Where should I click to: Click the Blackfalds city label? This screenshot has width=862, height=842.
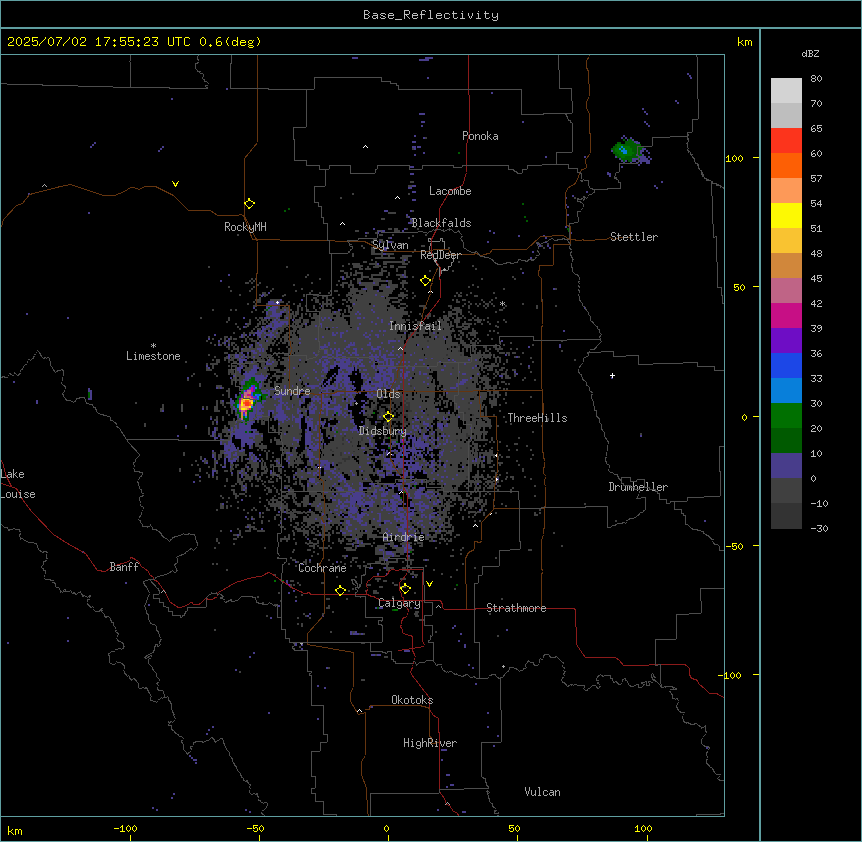point(441,223)
